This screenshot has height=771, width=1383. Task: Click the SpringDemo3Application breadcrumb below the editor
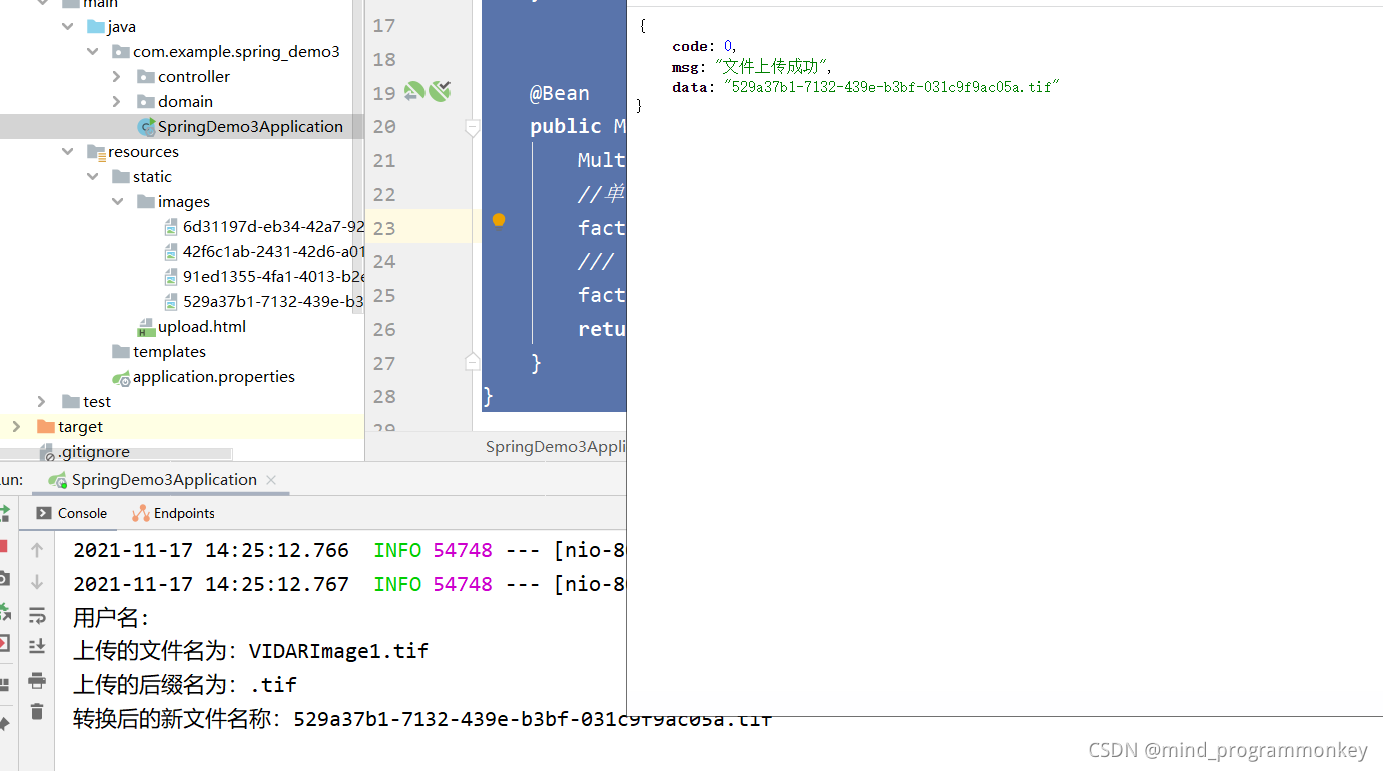(555, 446)
